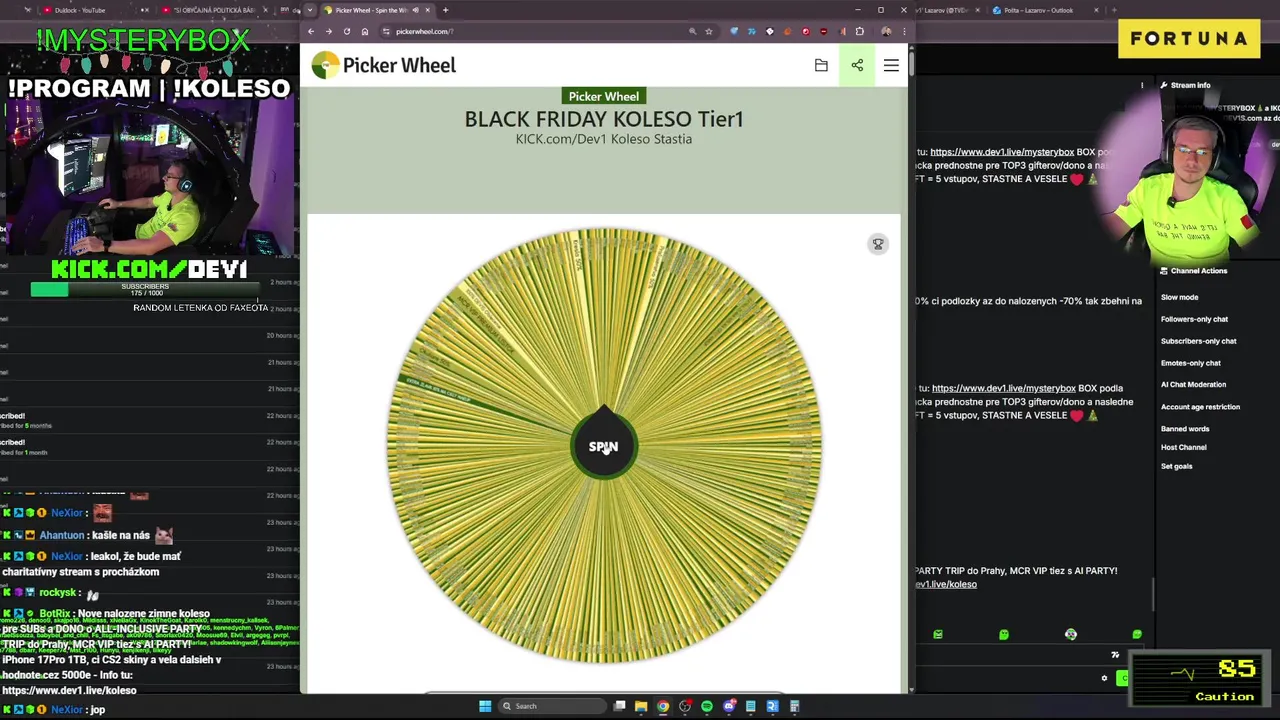This screenshot has height=720, width=1280.
Task: Open Chrome three-dot menu
Action: [x=903, y=31]
